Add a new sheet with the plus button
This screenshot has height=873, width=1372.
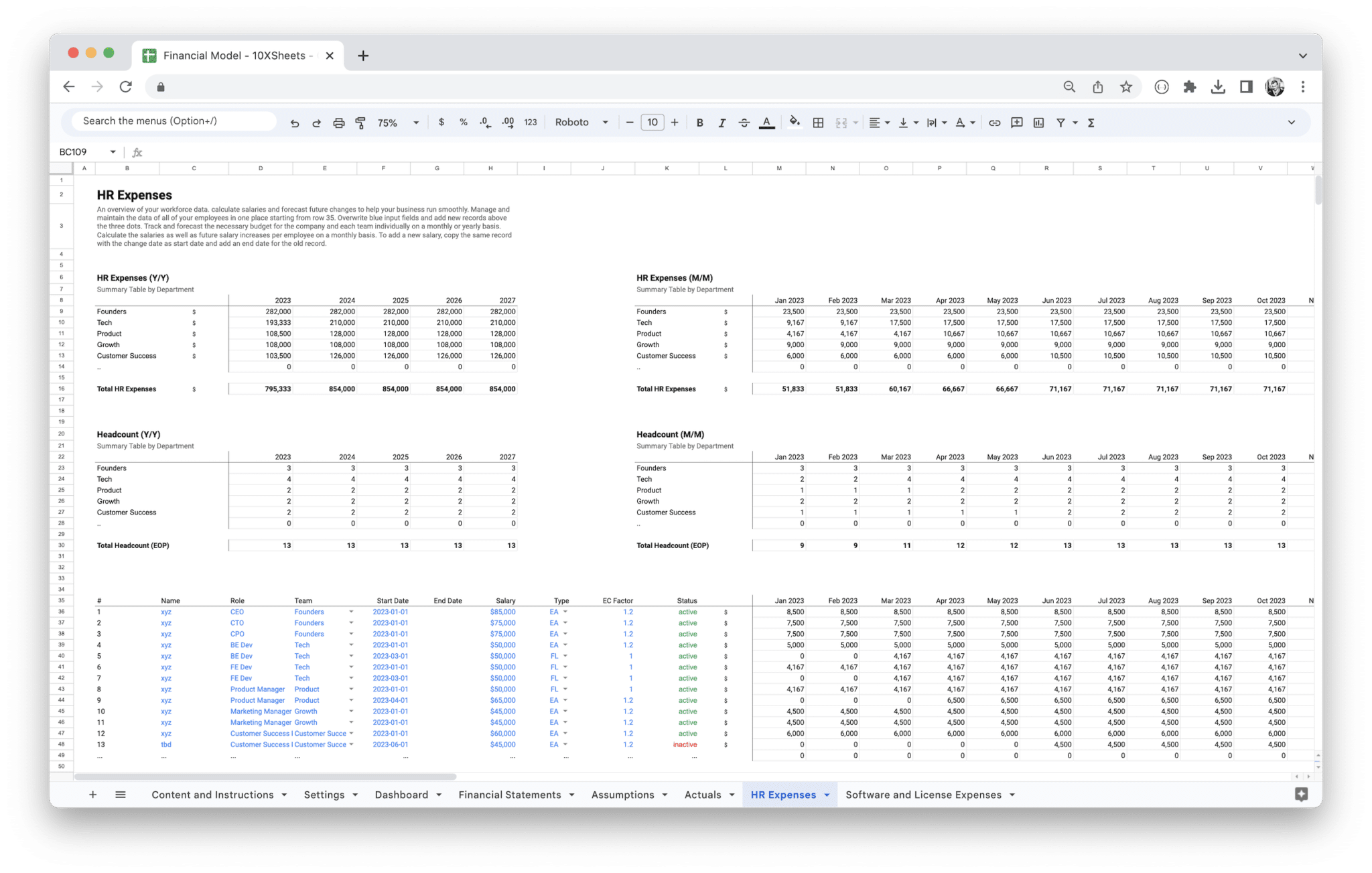click(x=92, y=795)
